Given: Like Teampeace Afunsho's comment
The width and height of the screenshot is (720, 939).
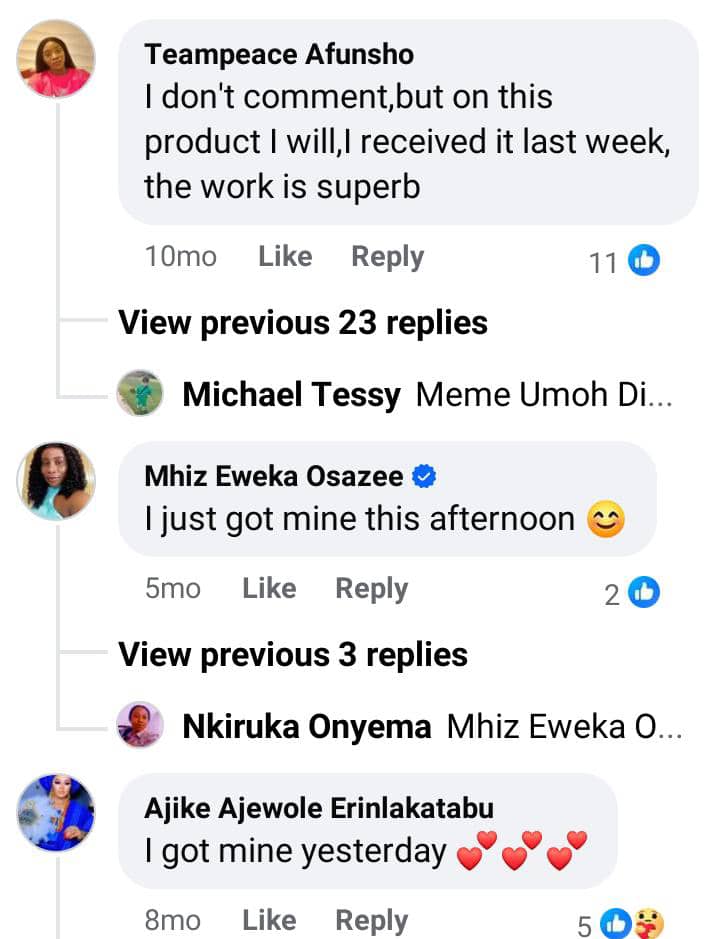Looking at the screenshot, I should [x=285, y=257].
